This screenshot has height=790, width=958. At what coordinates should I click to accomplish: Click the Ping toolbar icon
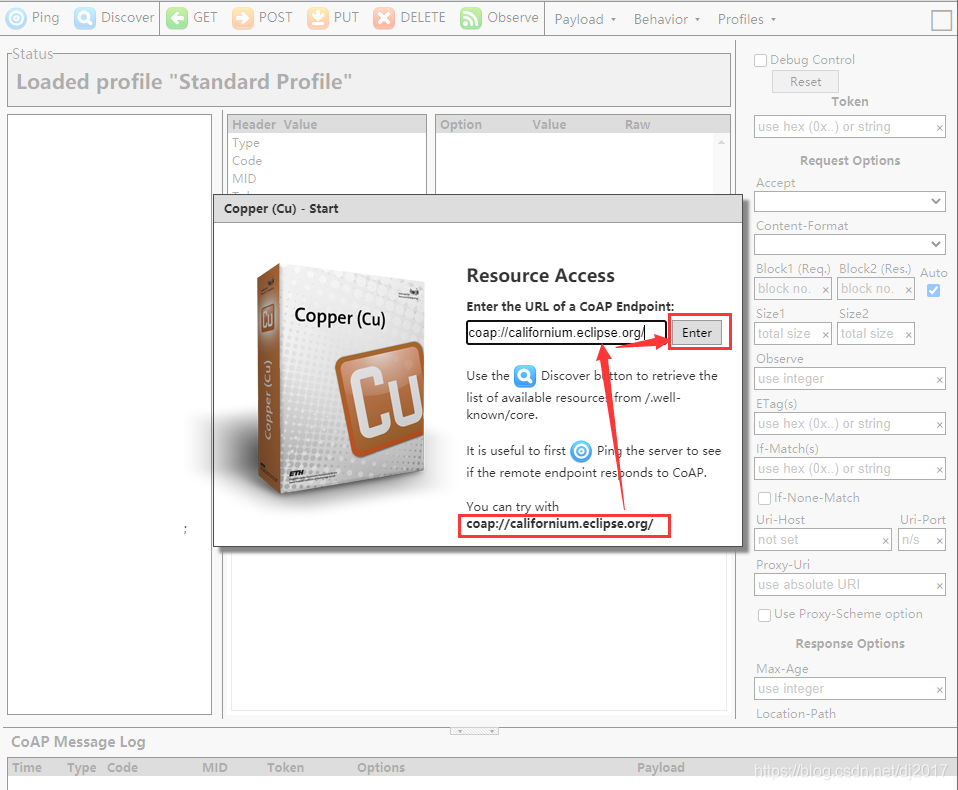[16, 18]
